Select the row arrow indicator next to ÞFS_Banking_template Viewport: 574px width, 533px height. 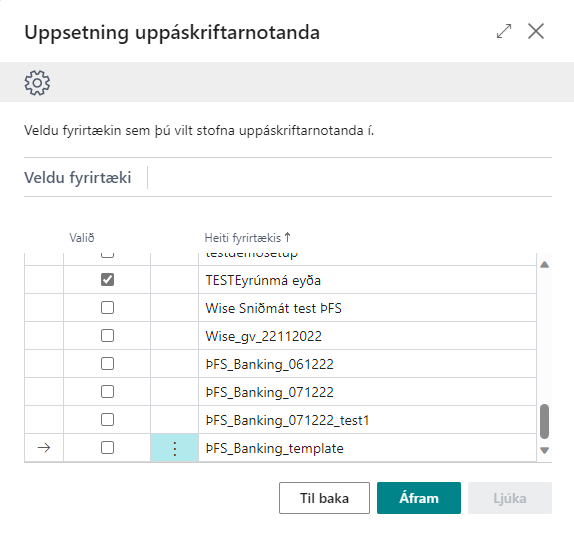[44, 448]
